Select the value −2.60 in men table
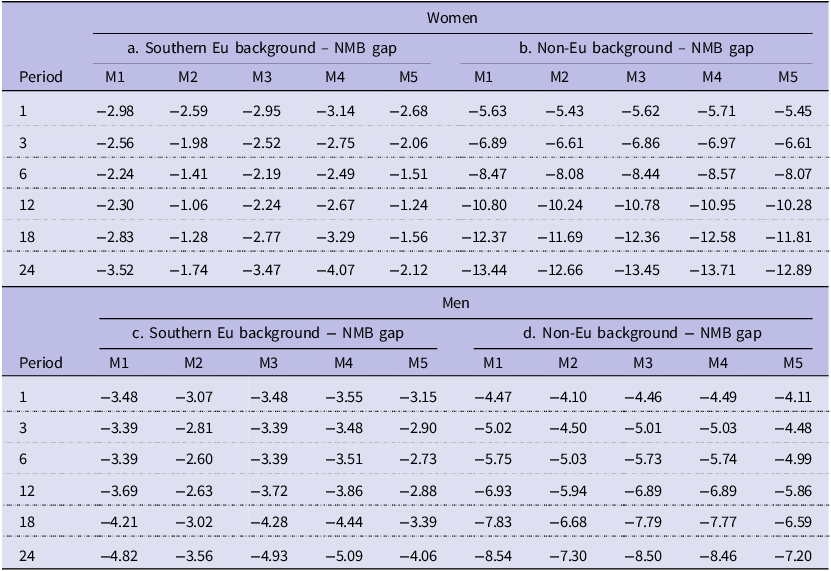831x571 pixels. (x=193, y=459)
